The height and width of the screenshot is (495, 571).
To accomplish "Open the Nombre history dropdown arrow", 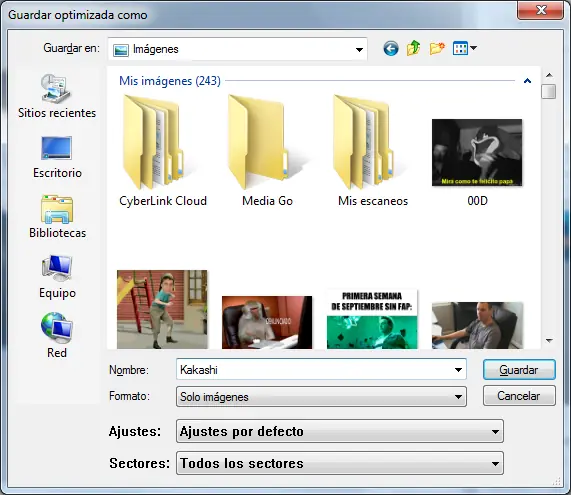I will point(458,370).
